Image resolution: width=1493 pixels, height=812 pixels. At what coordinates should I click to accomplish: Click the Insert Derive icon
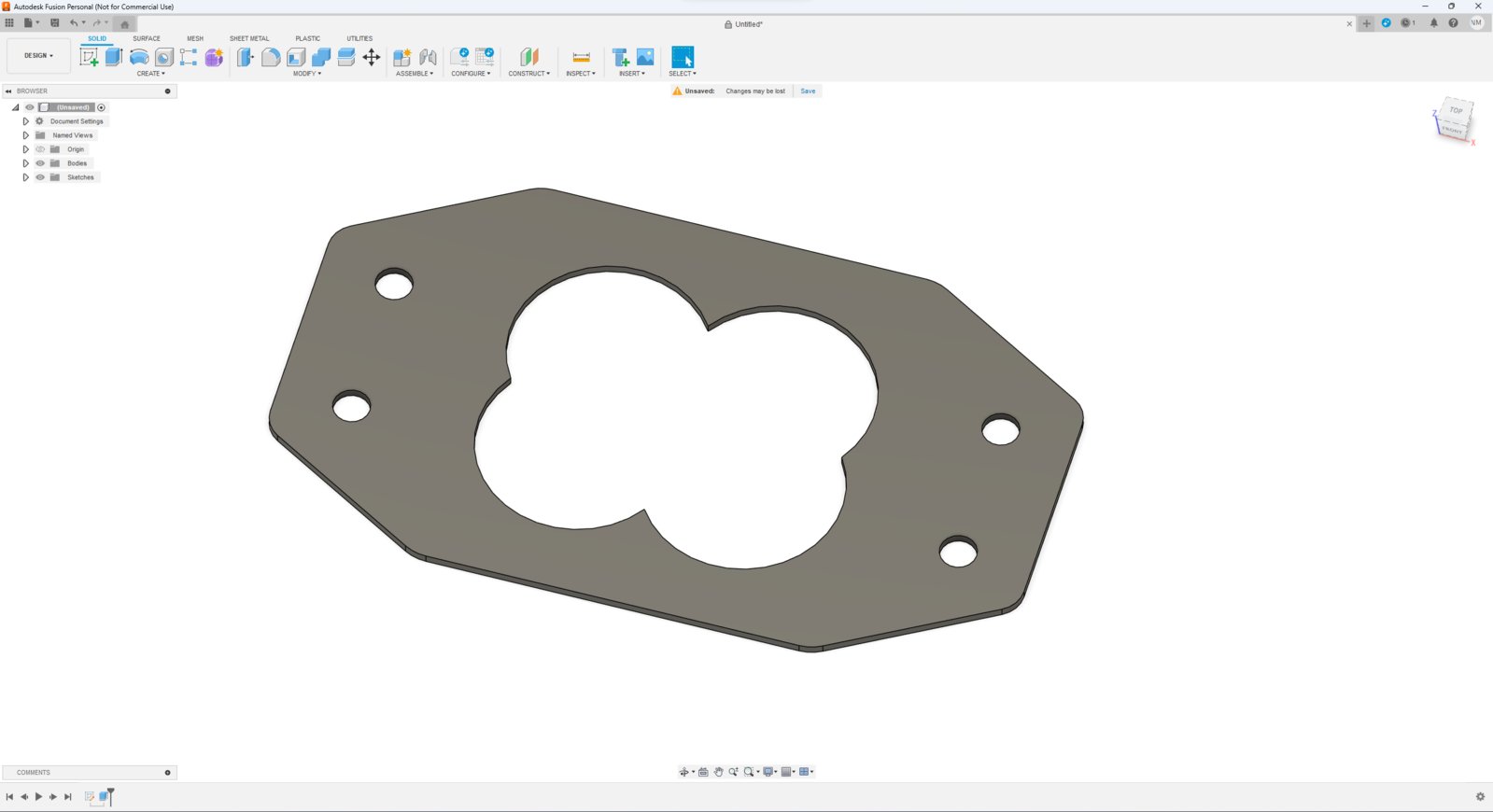click(x=620, y=57)
